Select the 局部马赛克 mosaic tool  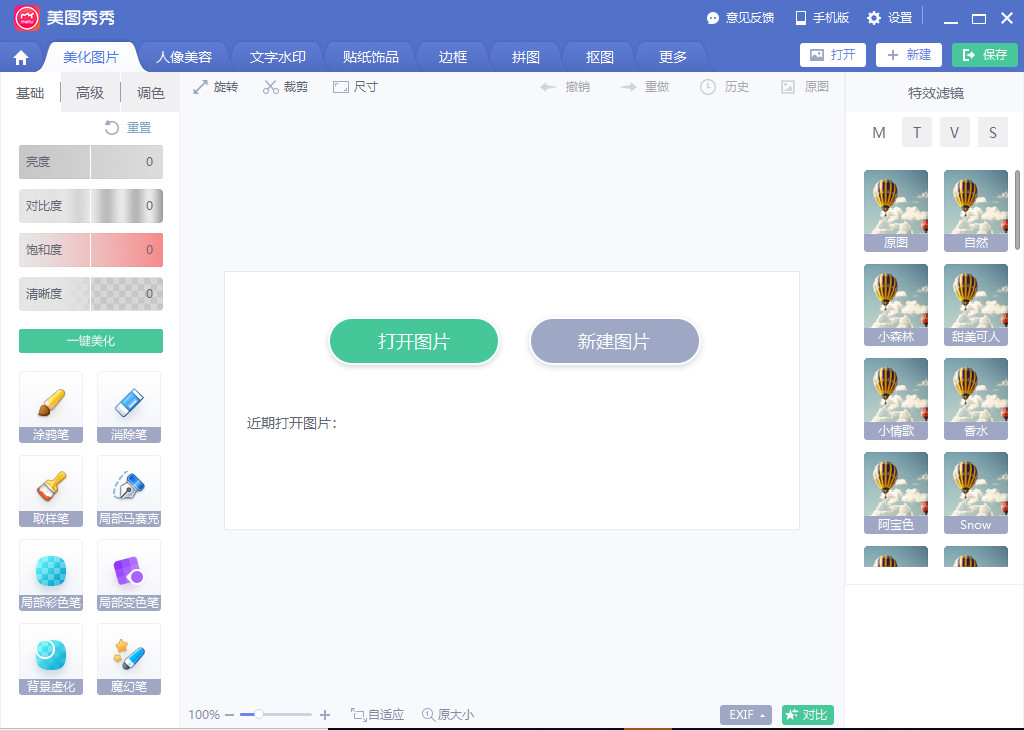pyautogui.click(x=129, y=491)
